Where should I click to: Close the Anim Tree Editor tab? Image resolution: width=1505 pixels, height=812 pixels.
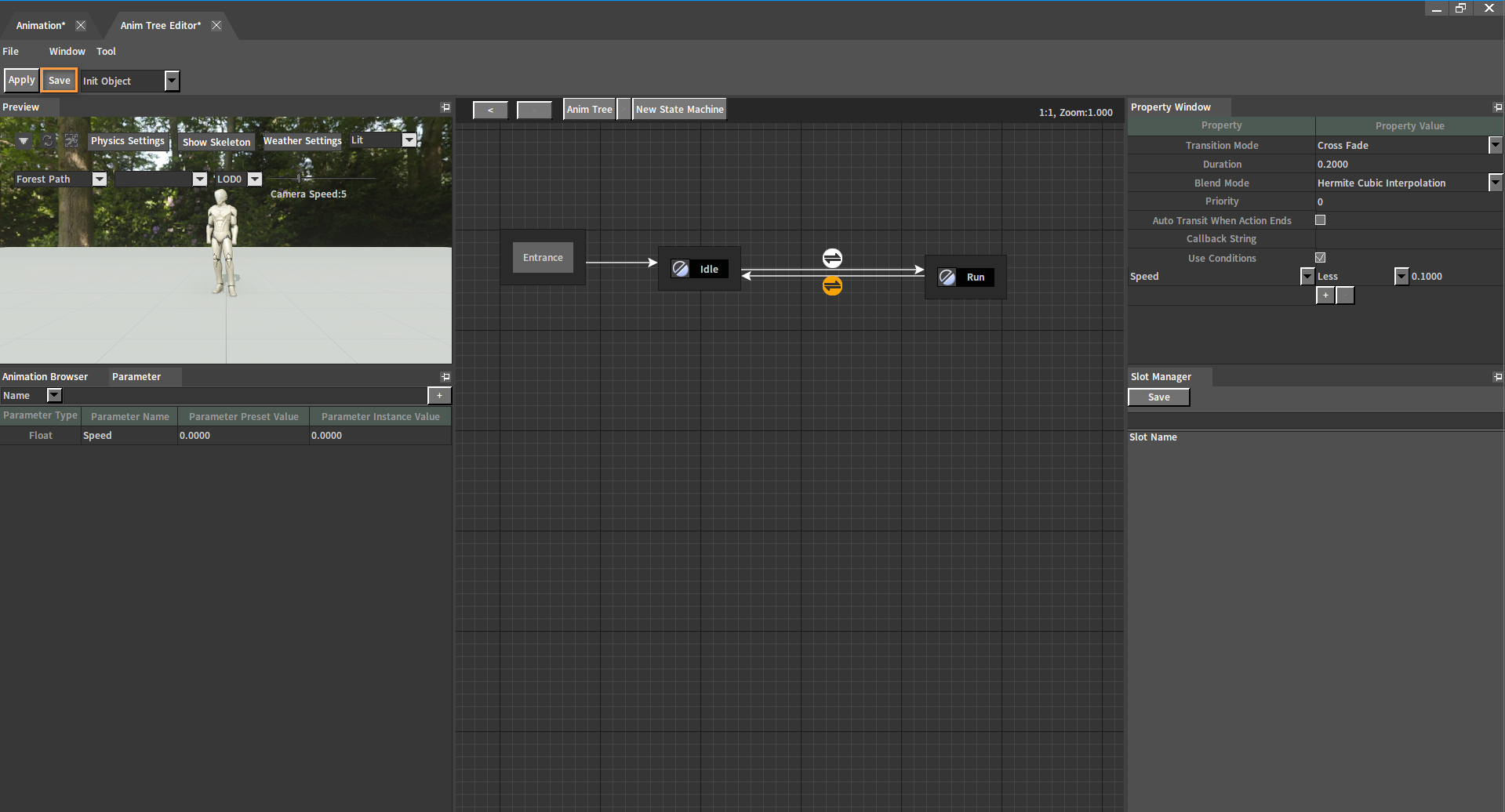pyautogui.click(x=216, y=25)
